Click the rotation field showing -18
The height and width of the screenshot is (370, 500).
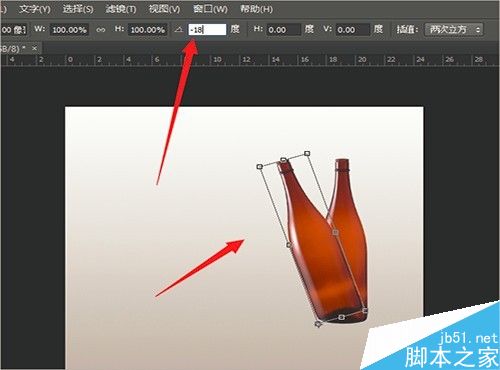[x=207, y=30]
